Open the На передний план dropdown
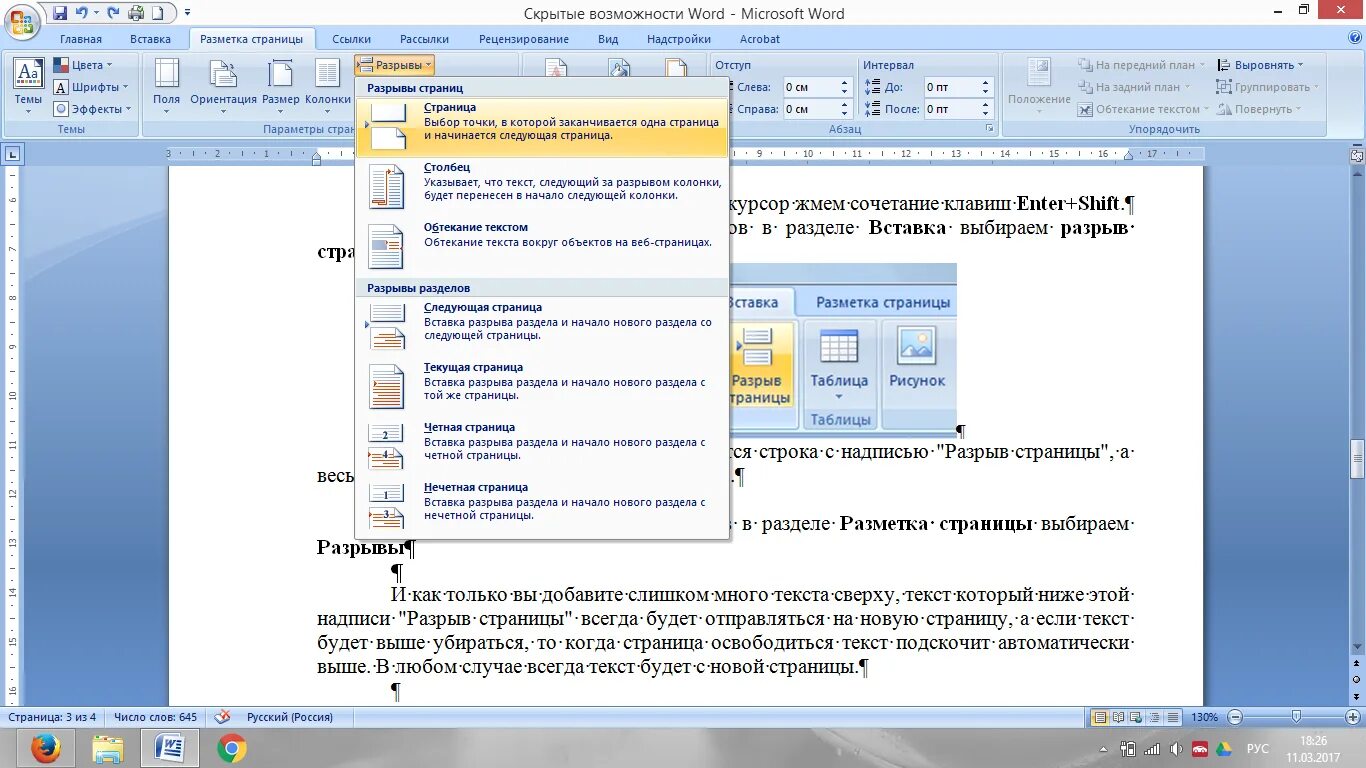Viewport: 1366px width, 768px height. tap(1142, 65)
